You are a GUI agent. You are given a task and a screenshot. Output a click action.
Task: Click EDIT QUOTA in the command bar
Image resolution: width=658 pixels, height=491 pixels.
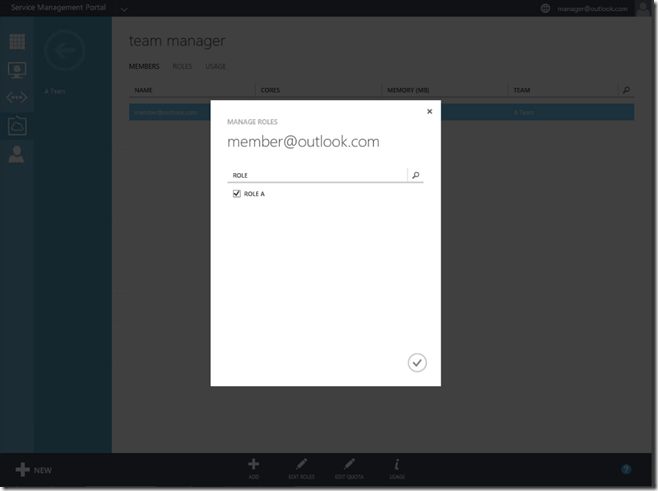(349, 468)
